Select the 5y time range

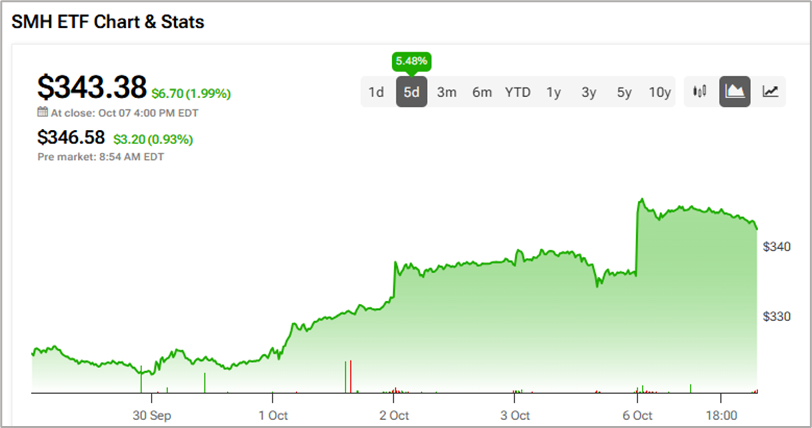tap(624, 92)
